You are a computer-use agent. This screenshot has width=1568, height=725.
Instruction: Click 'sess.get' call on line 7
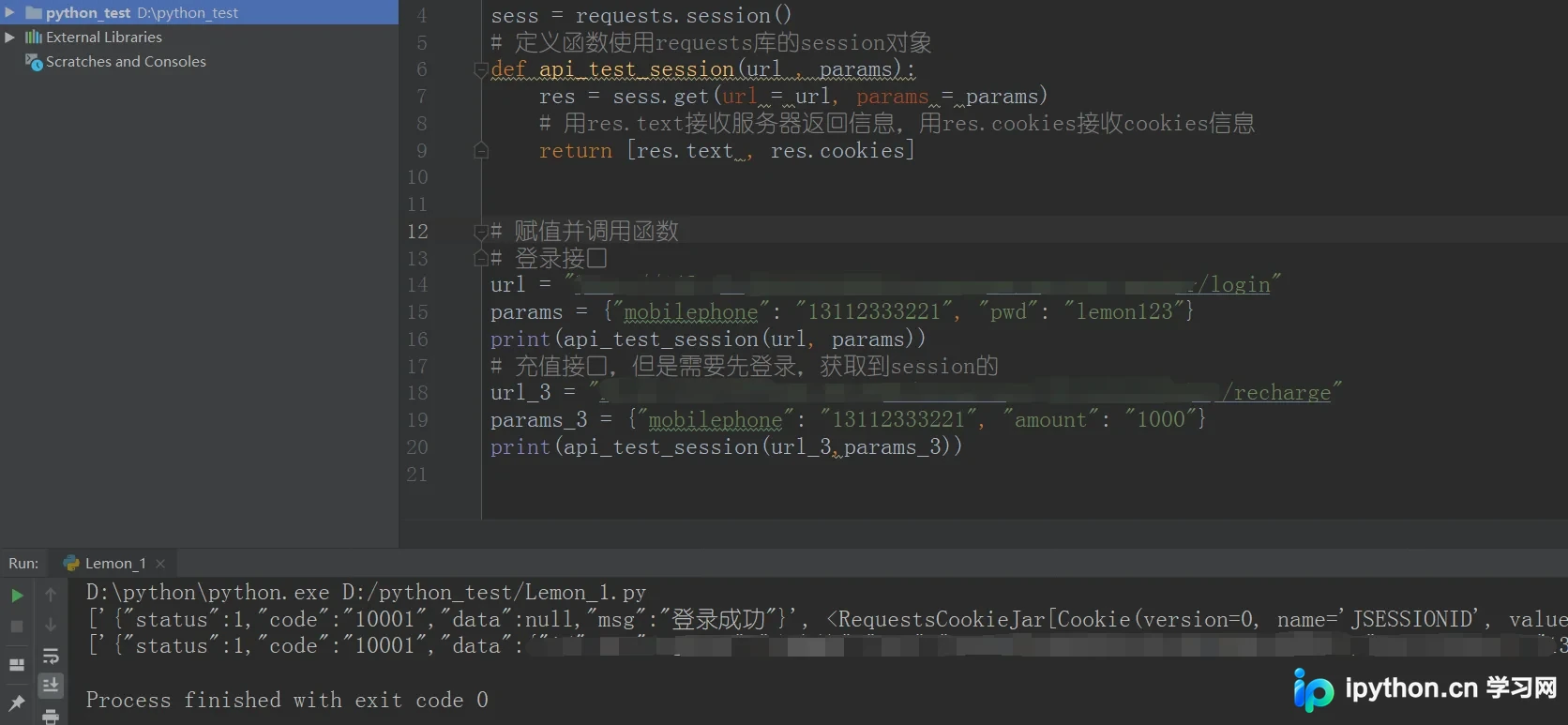[x=660, y=97]
